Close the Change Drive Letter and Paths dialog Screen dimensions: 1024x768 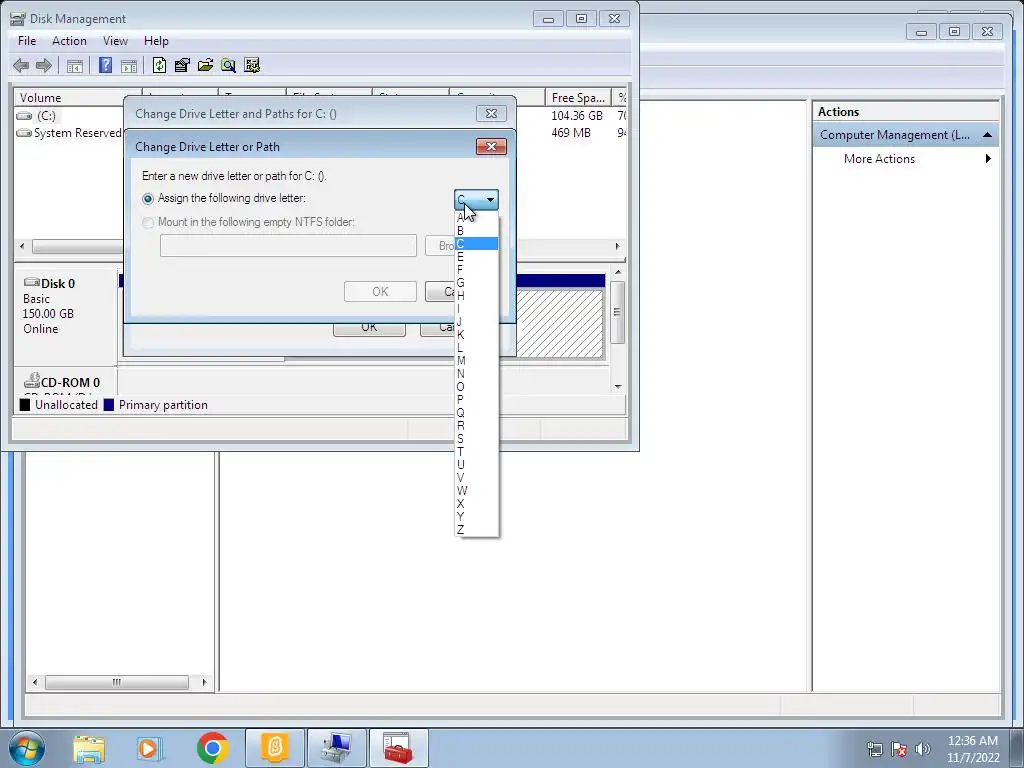[491, 114]
